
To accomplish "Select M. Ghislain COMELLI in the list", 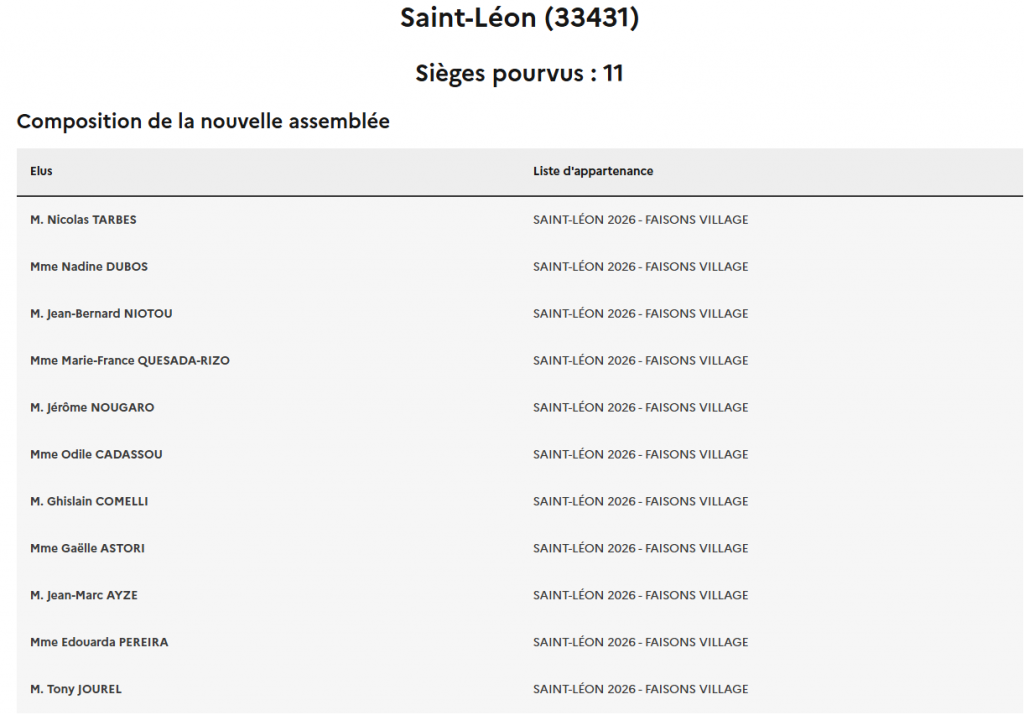I will click(89, 502).
